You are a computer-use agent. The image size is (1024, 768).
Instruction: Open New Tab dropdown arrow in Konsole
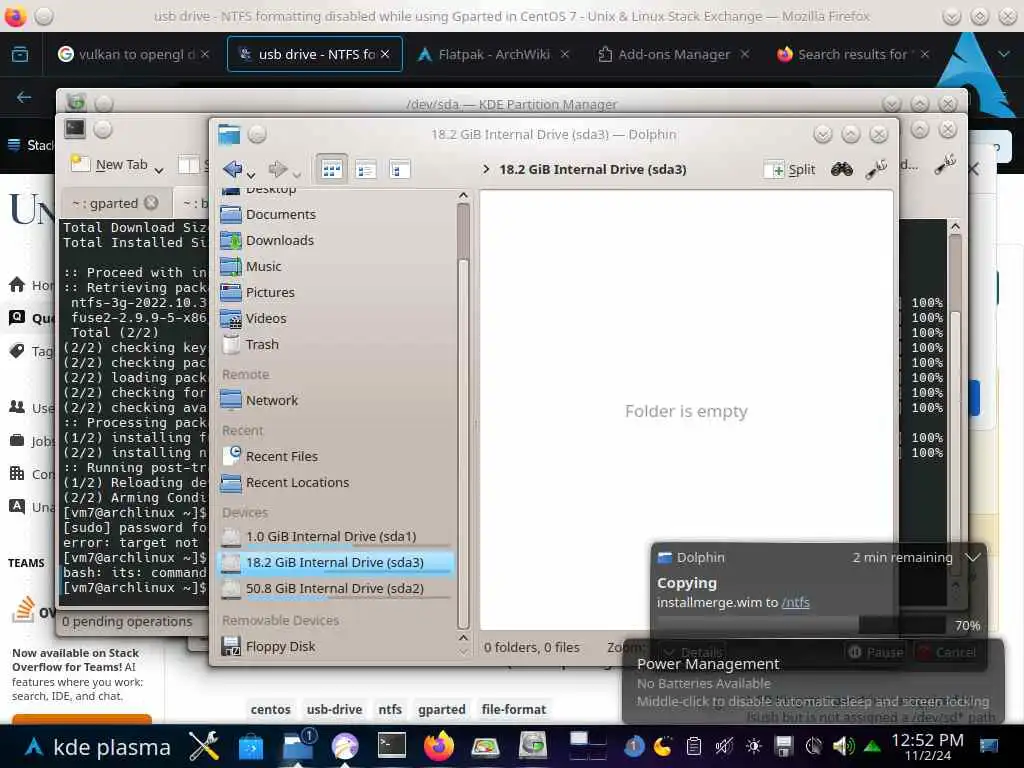(x=159, y=170)
